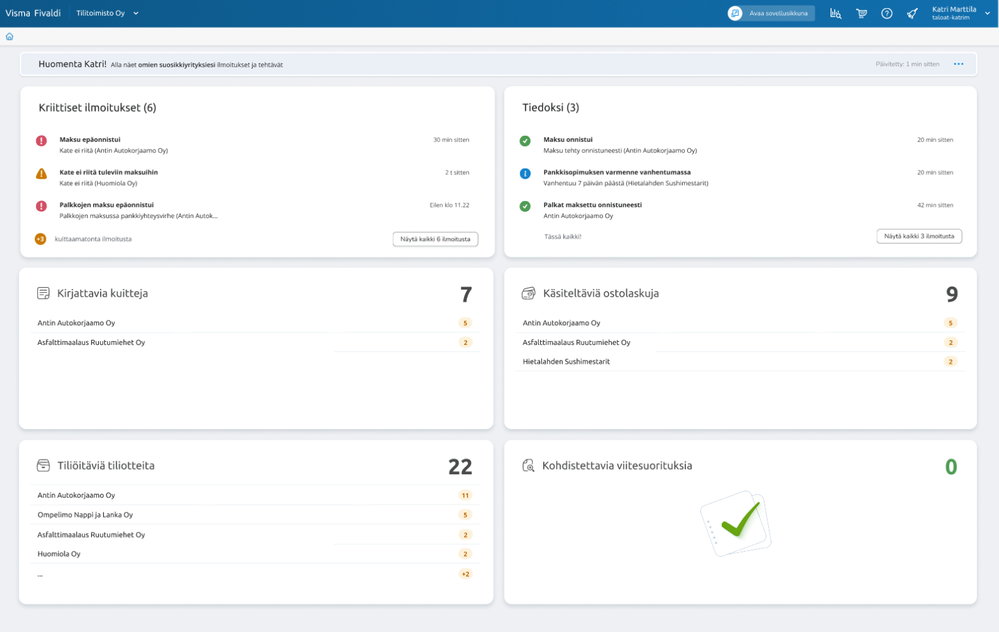This screenshot has height=632, width=999.
Task: Click the red error icon beside Maksu epäonnistui
Action: pyautogui.click(x=41, y=141)
